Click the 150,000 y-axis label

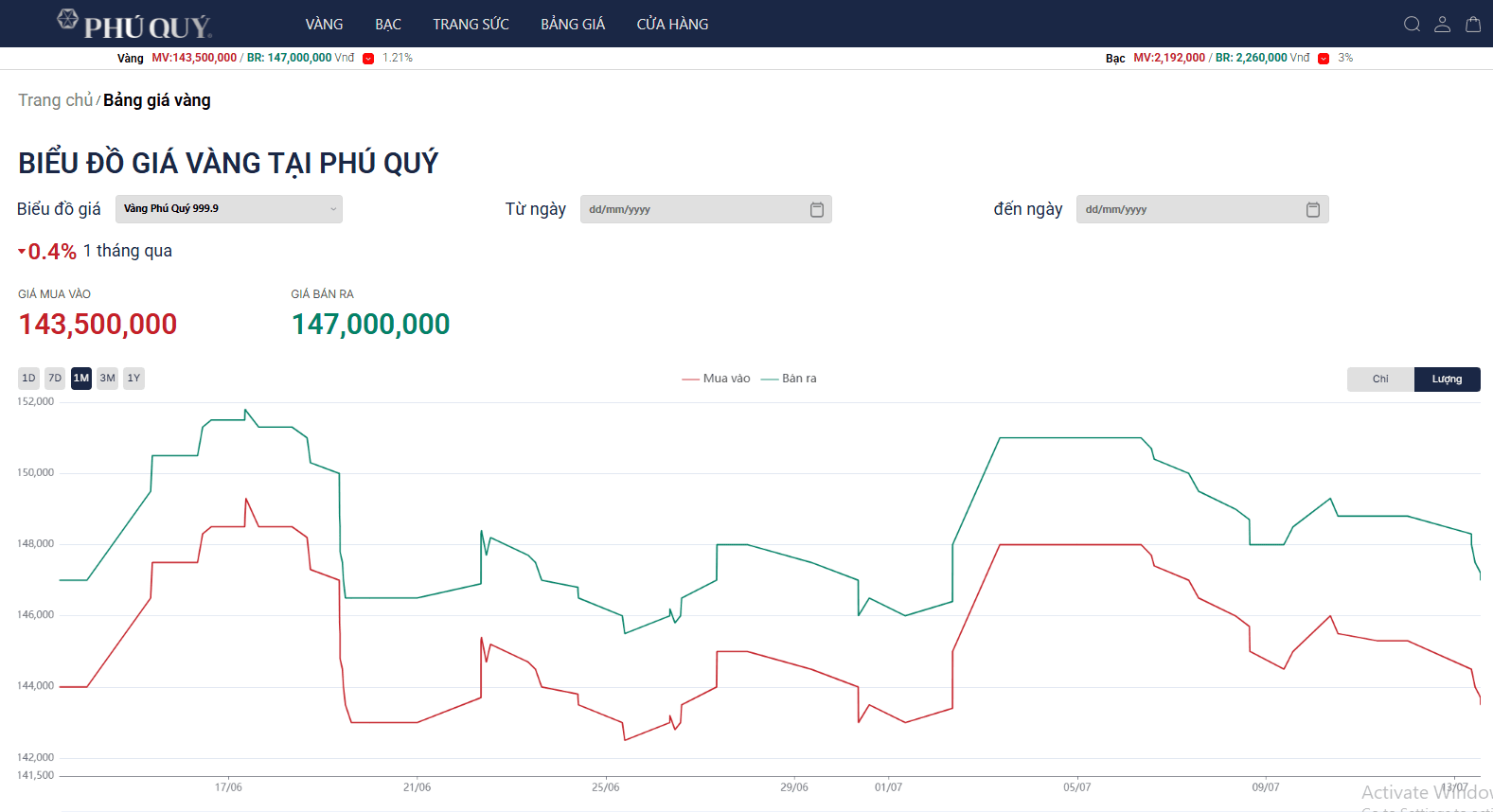coord(36,472)
